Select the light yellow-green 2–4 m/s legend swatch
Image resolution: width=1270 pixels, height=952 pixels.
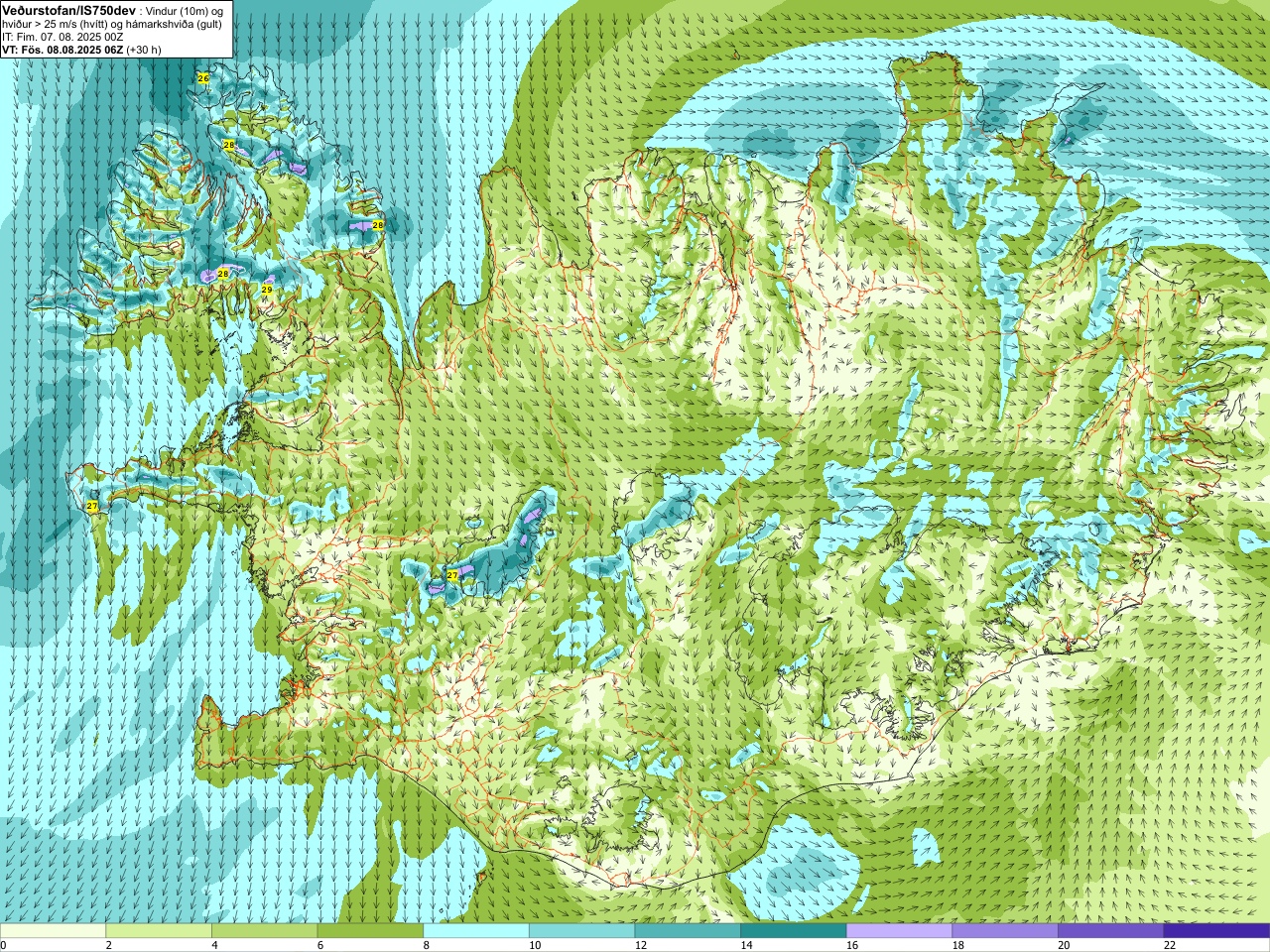(x=159, y=931)
